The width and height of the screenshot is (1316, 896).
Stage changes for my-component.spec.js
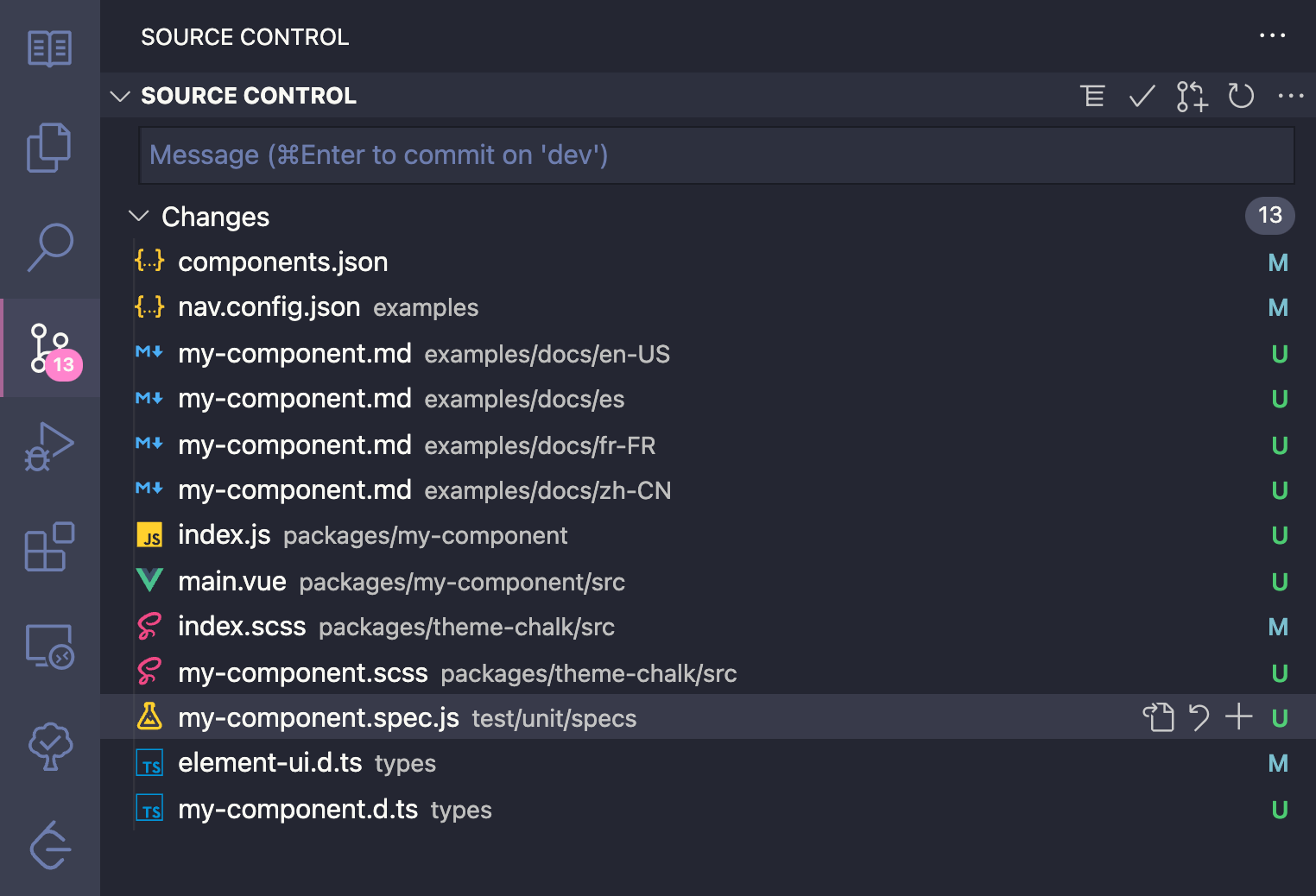[x=1238, y=717]
